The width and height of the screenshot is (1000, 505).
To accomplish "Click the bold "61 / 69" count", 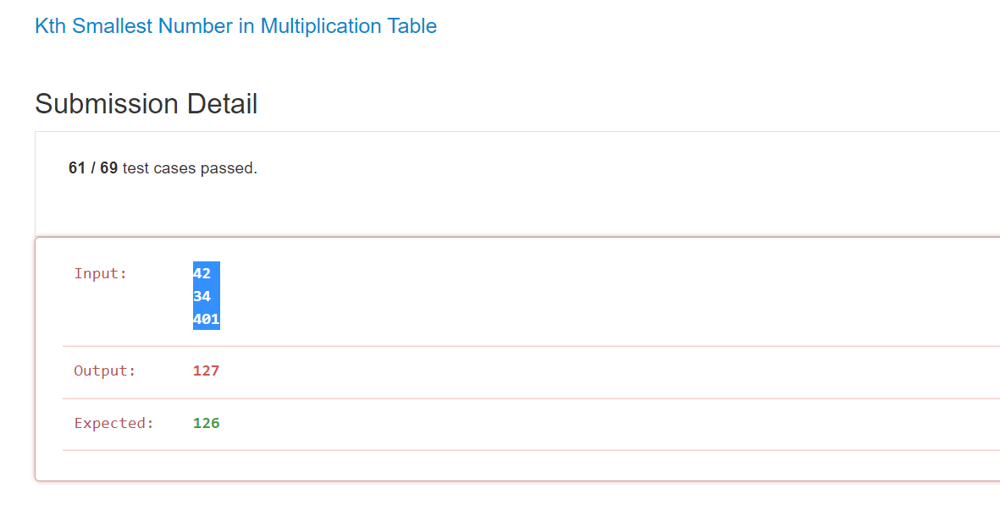I will pyautogui.click(x=93, y=168).
